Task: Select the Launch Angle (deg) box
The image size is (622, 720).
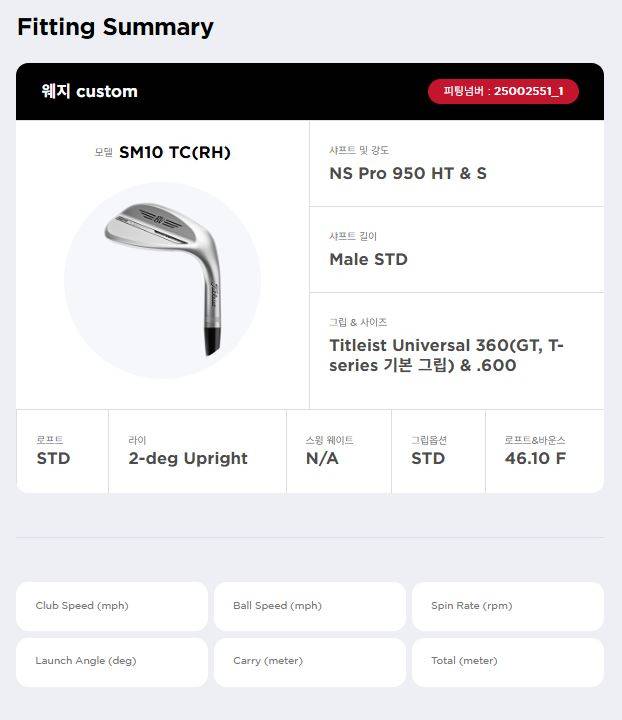Action: point(112,661)
